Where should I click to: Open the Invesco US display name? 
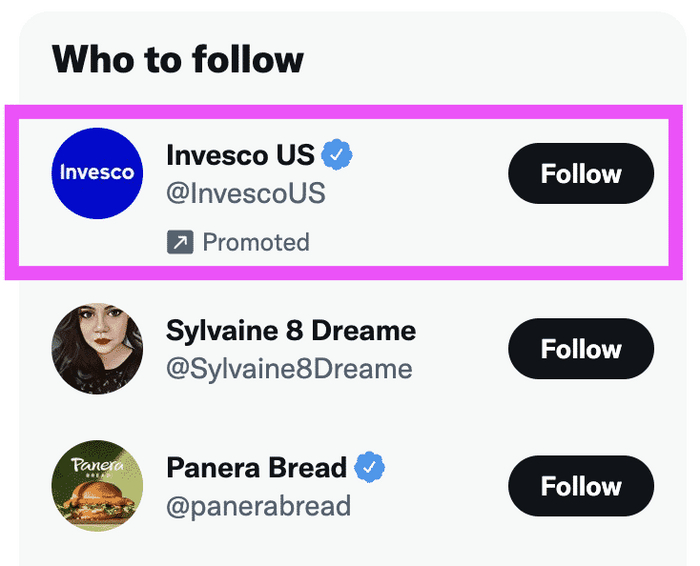tap(240, 155)
